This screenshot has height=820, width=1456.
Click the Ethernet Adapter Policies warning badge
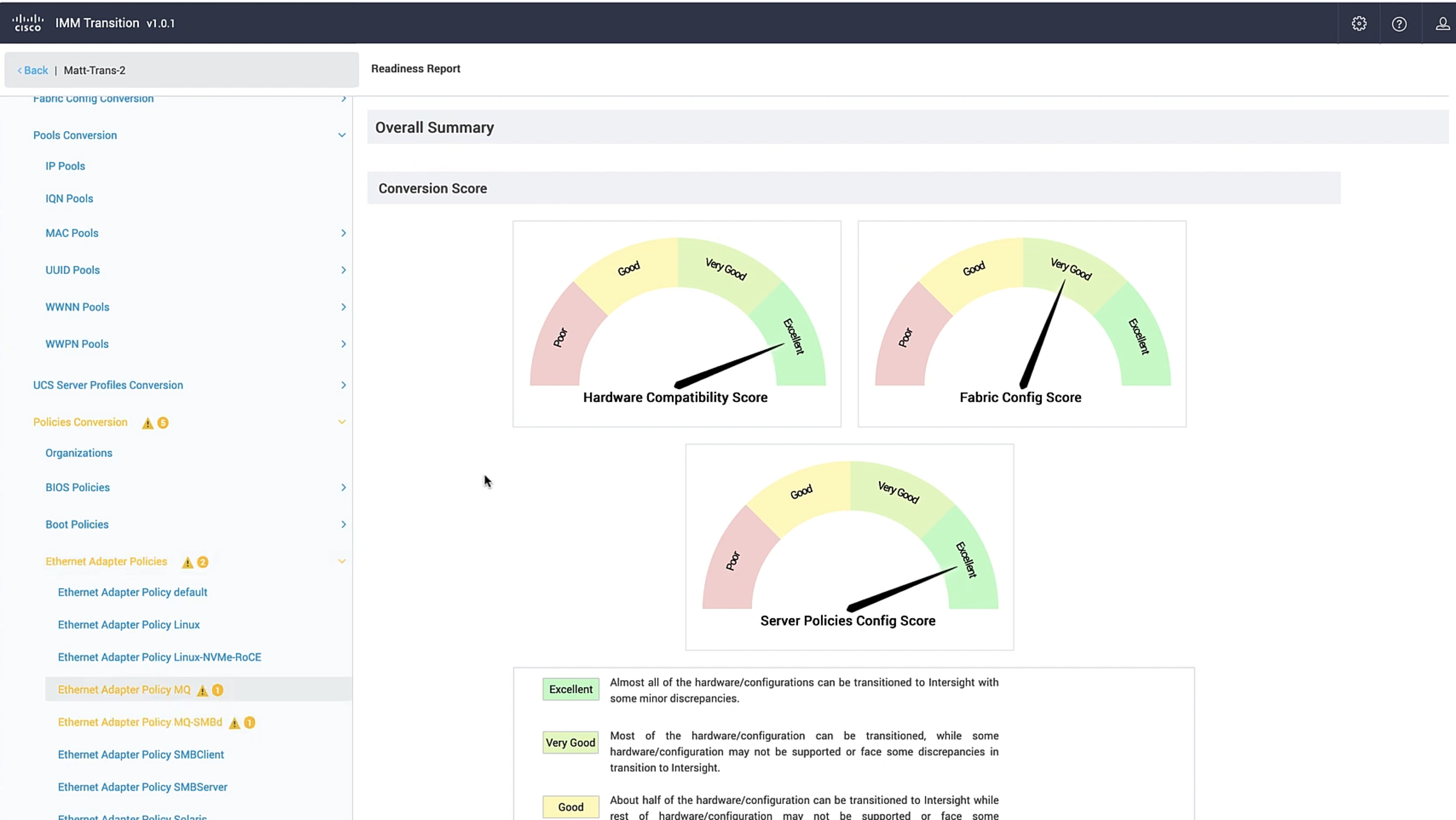click(x=202, y=562)
